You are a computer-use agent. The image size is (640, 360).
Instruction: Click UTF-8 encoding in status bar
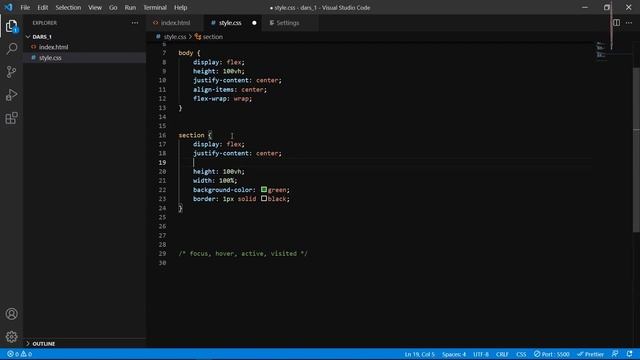pos(481,354)
